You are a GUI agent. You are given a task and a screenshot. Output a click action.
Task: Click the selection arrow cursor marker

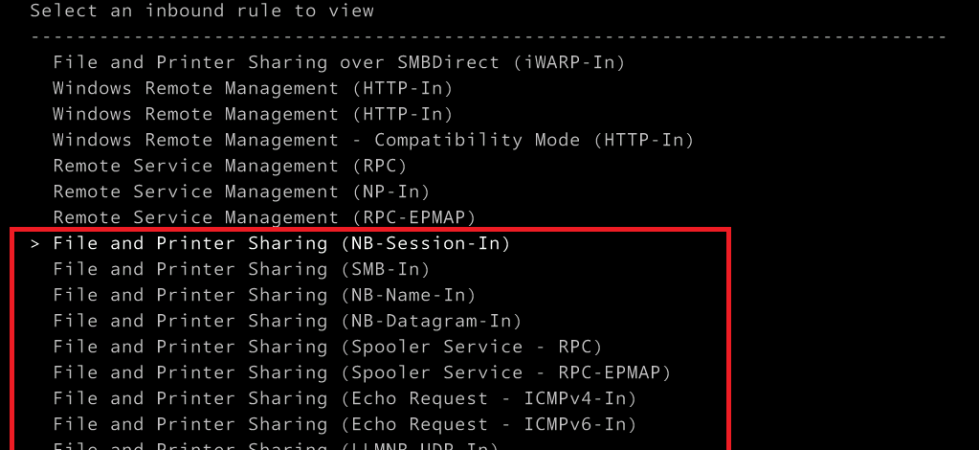(x=35, y=244)
